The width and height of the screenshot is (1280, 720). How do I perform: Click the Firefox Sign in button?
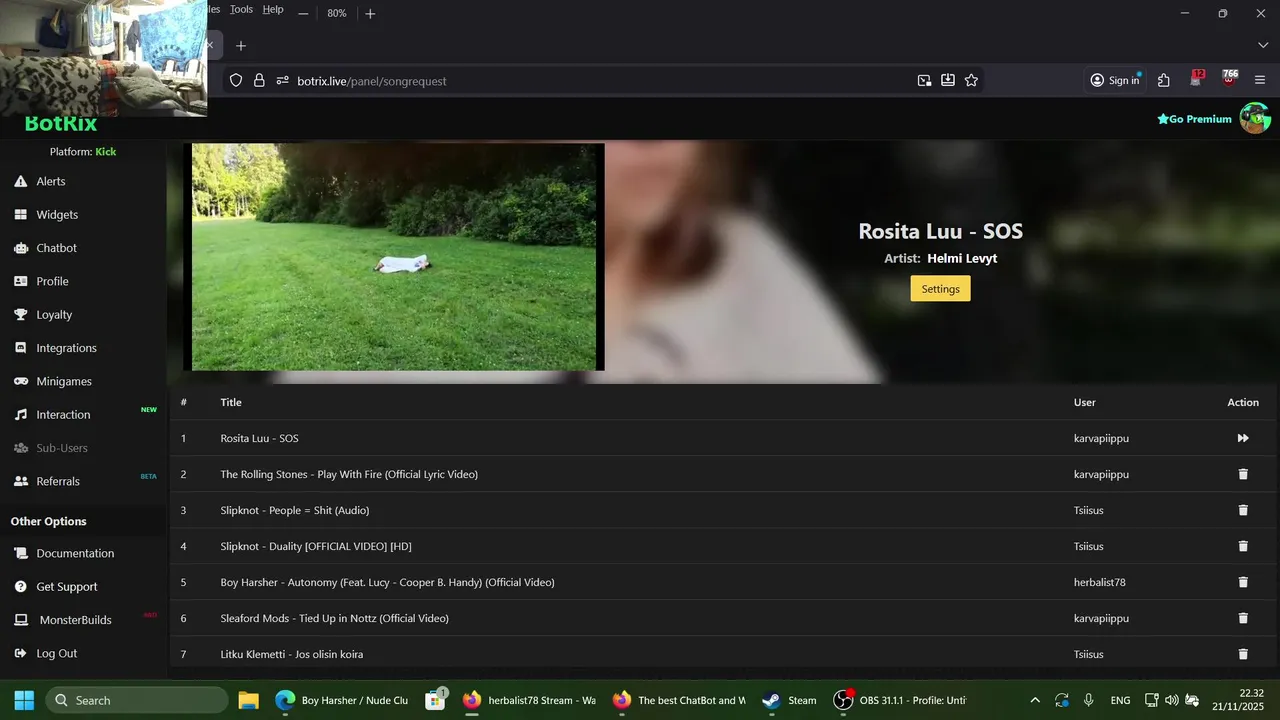pyautogui.click(x=1115, y=80)
